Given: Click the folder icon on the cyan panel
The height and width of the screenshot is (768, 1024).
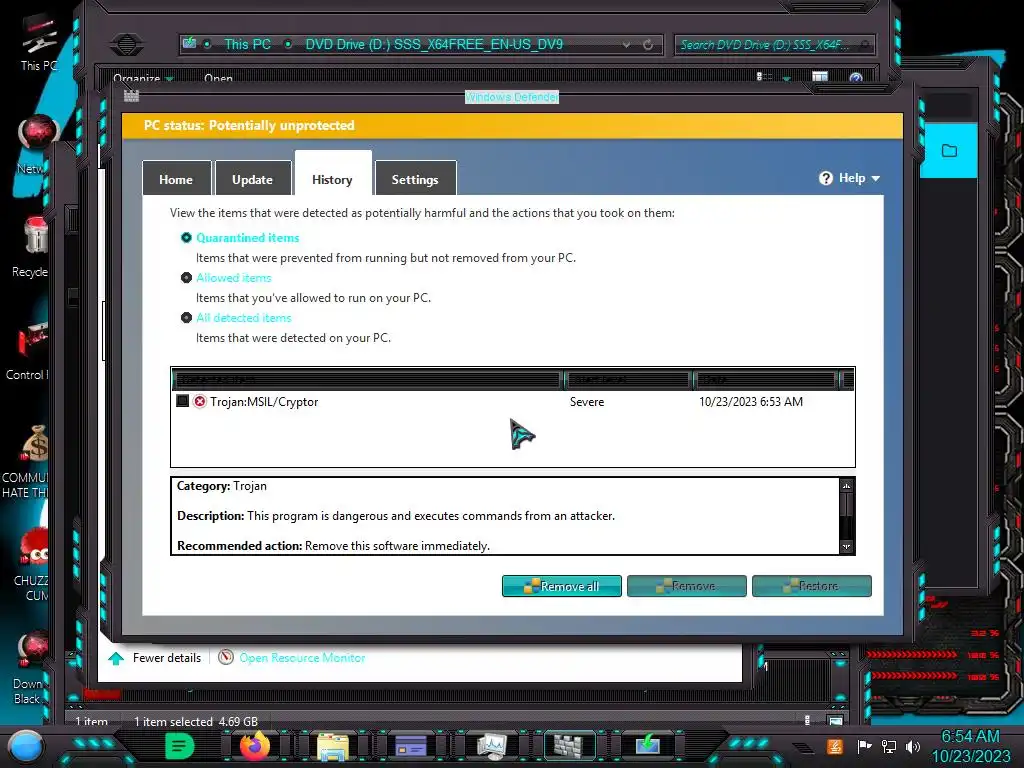Looking at the screenshot, I should point(949,151).
